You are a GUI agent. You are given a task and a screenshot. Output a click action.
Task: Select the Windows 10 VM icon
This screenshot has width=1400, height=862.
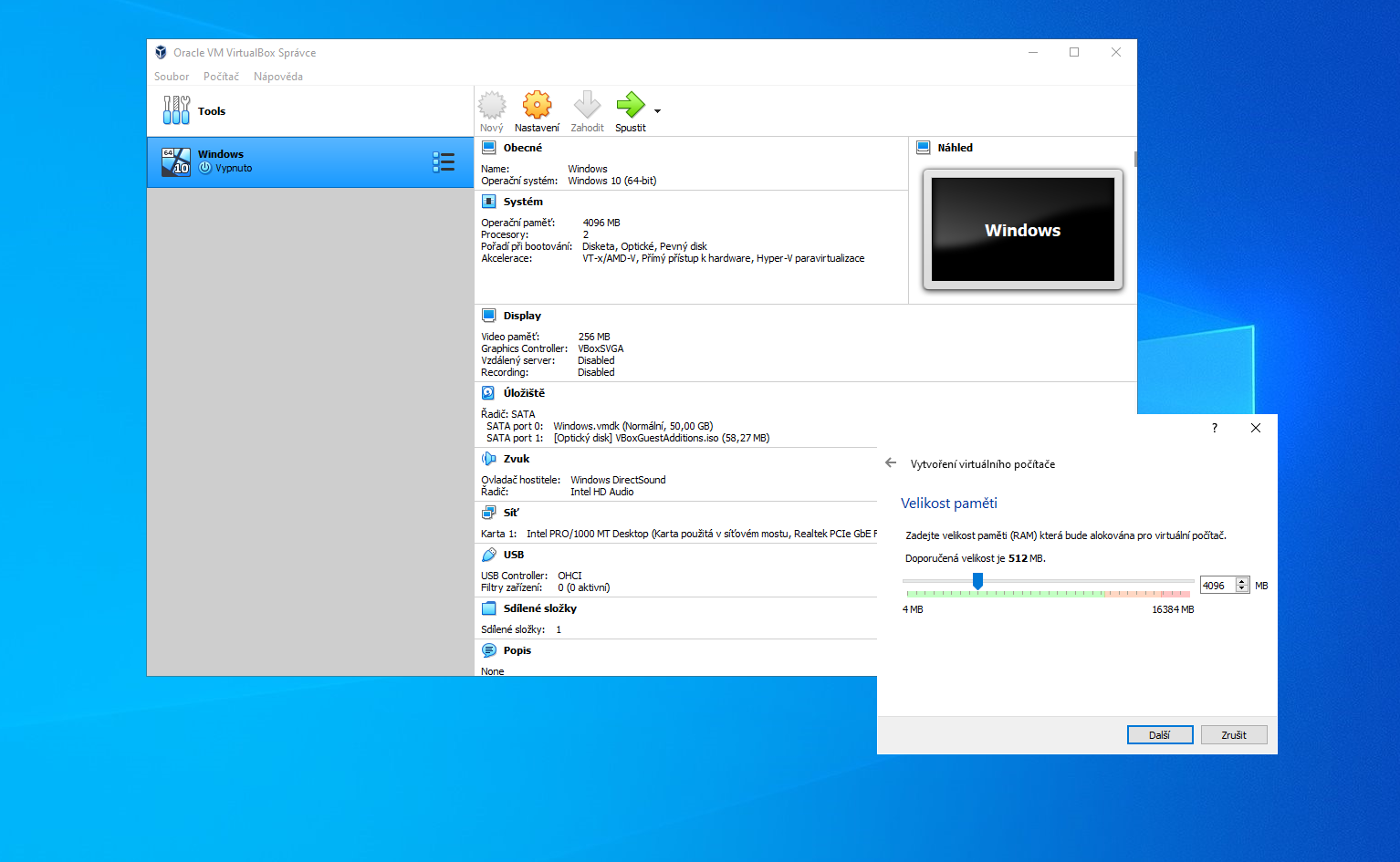pos(176,161)
